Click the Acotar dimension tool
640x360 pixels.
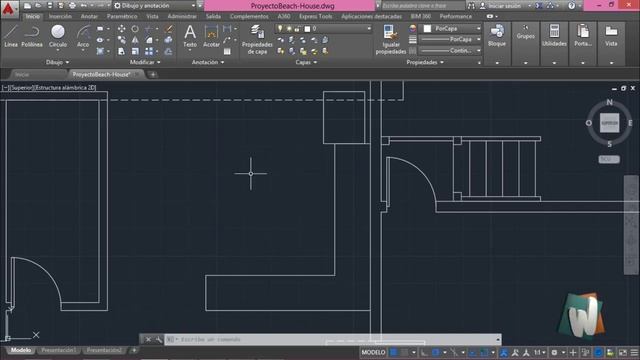pos(211,36)
